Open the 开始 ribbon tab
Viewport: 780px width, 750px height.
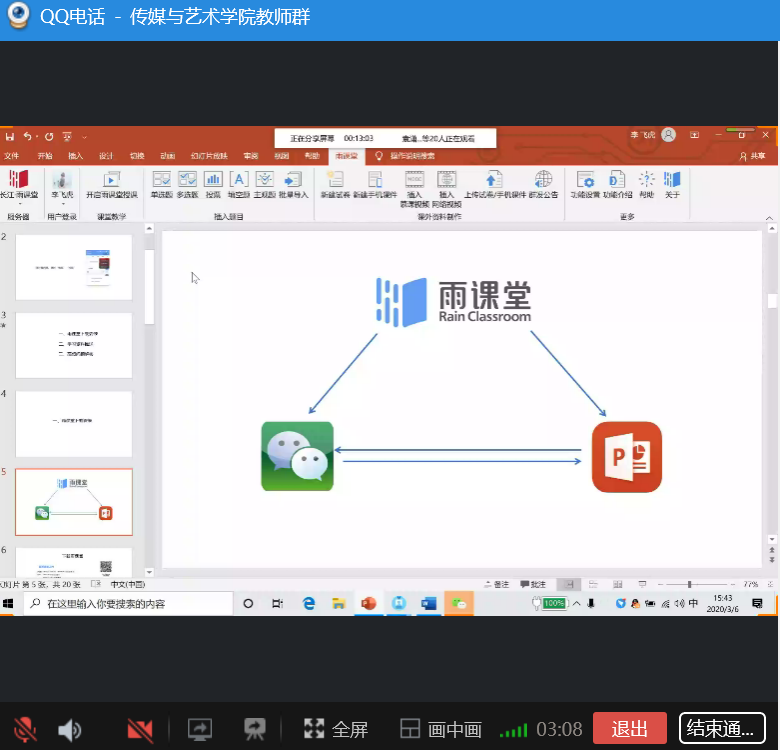45,156
